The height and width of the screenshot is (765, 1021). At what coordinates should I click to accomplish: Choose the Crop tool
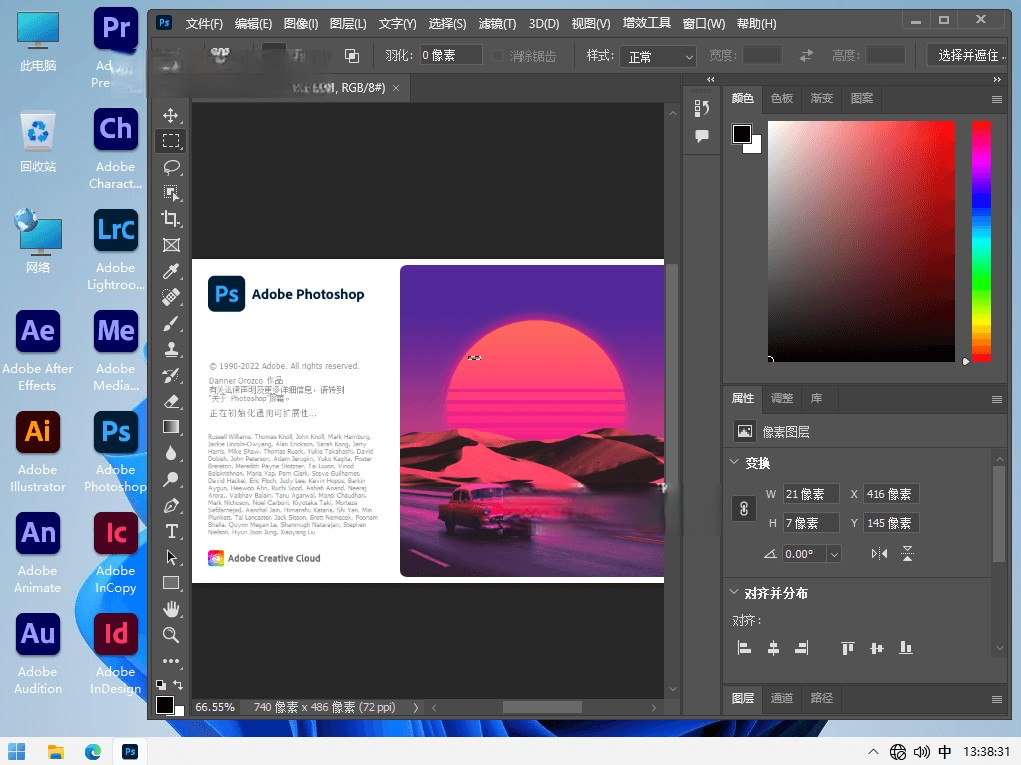[171, 219]
